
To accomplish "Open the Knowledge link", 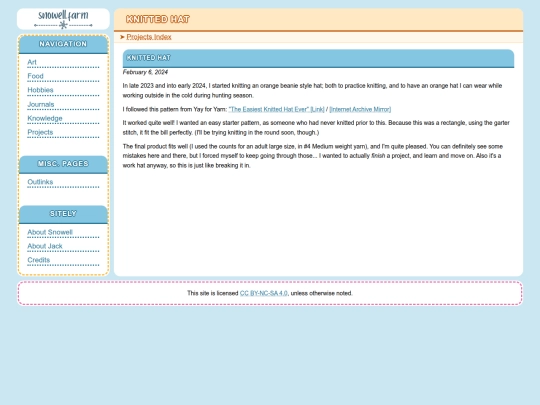I will tap(45, 118).
